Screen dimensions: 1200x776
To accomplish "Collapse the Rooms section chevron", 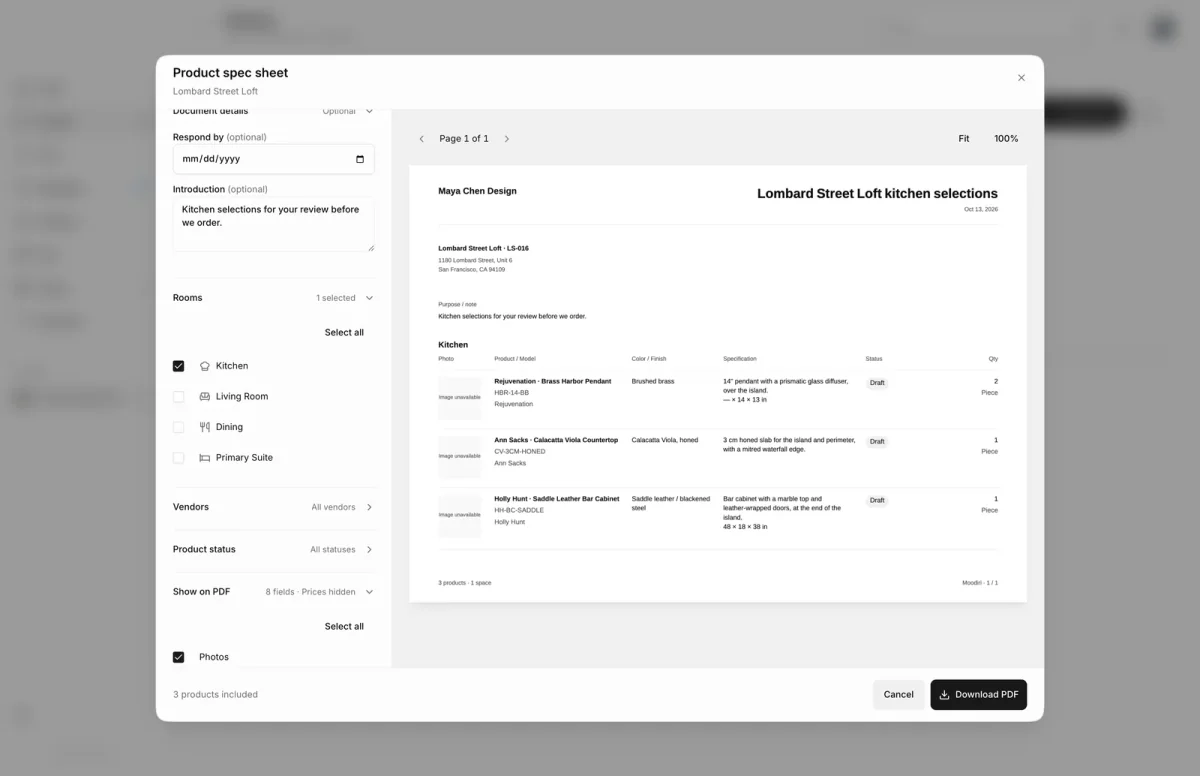I will click(369, 298).
